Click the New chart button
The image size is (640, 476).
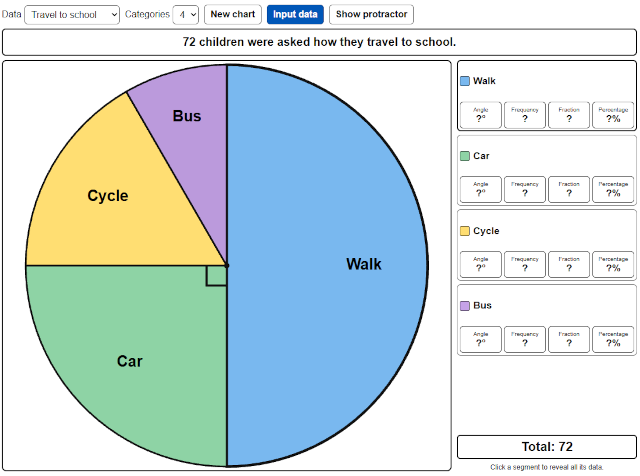tap(233, 14)
